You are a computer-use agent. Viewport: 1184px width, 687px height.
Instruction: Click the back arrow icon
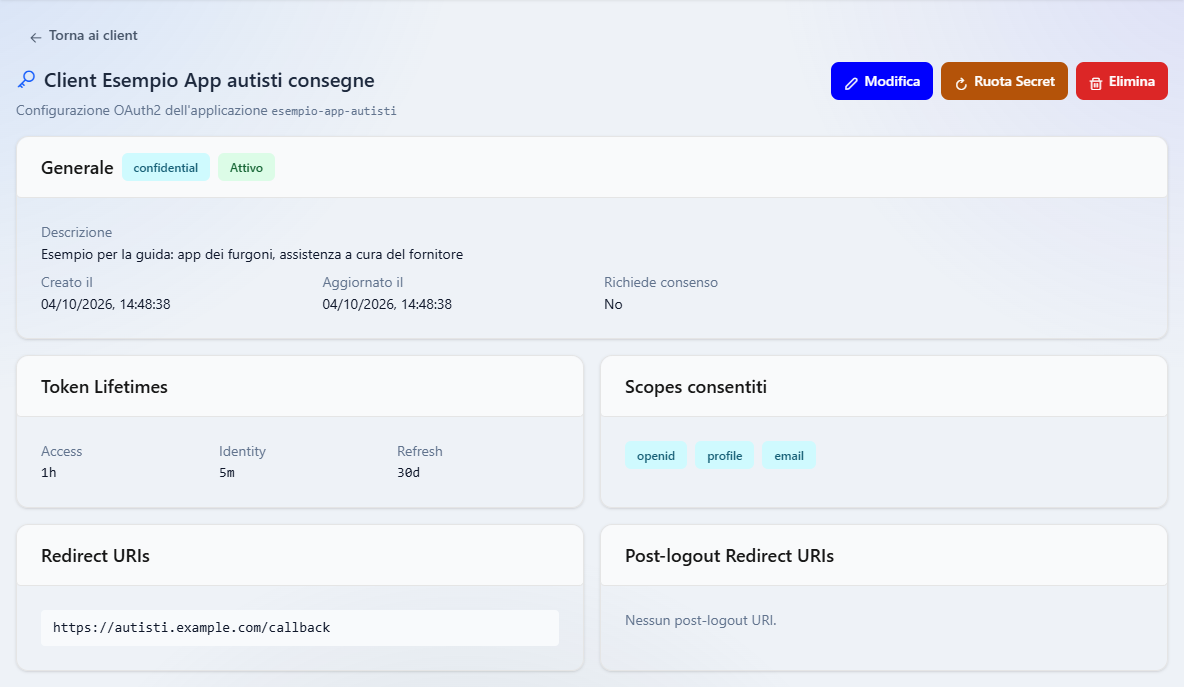[35, 37]
